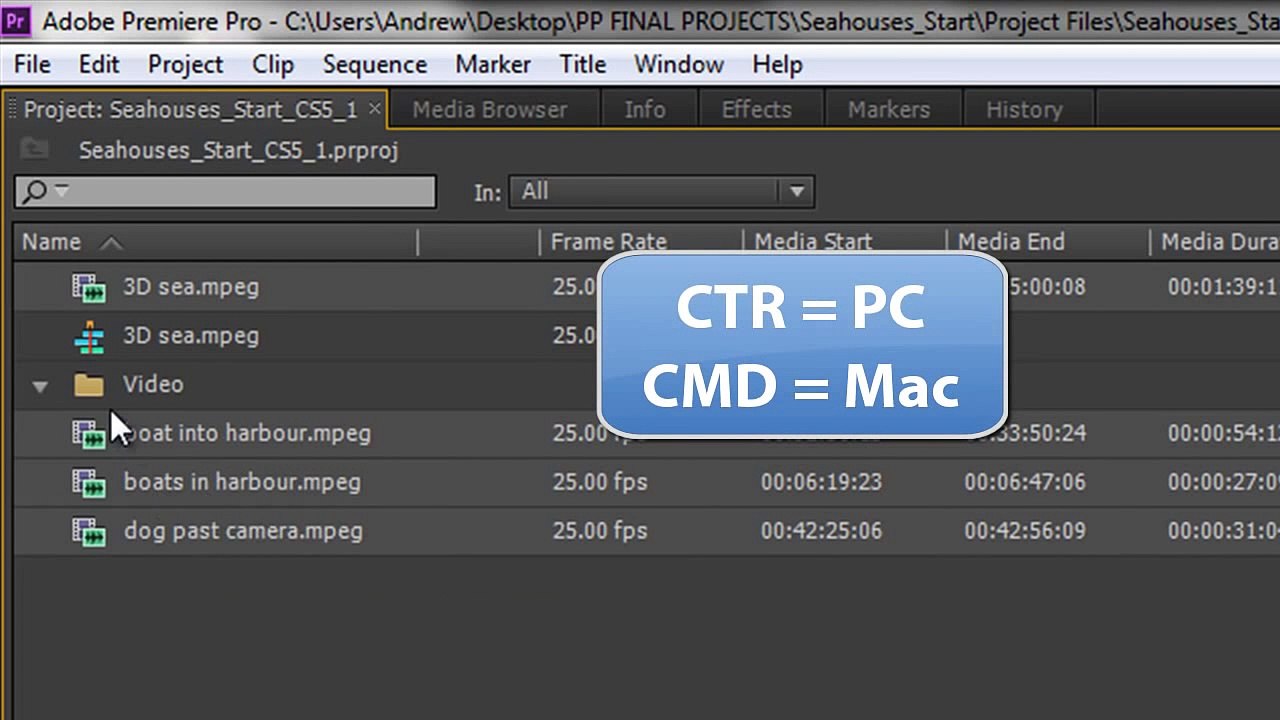Select the second 3D sea.mpeg sequence name
Image resolution: width=1280 pixels, height=720 pixels.
pyautogui.click(x=191, y=335)
